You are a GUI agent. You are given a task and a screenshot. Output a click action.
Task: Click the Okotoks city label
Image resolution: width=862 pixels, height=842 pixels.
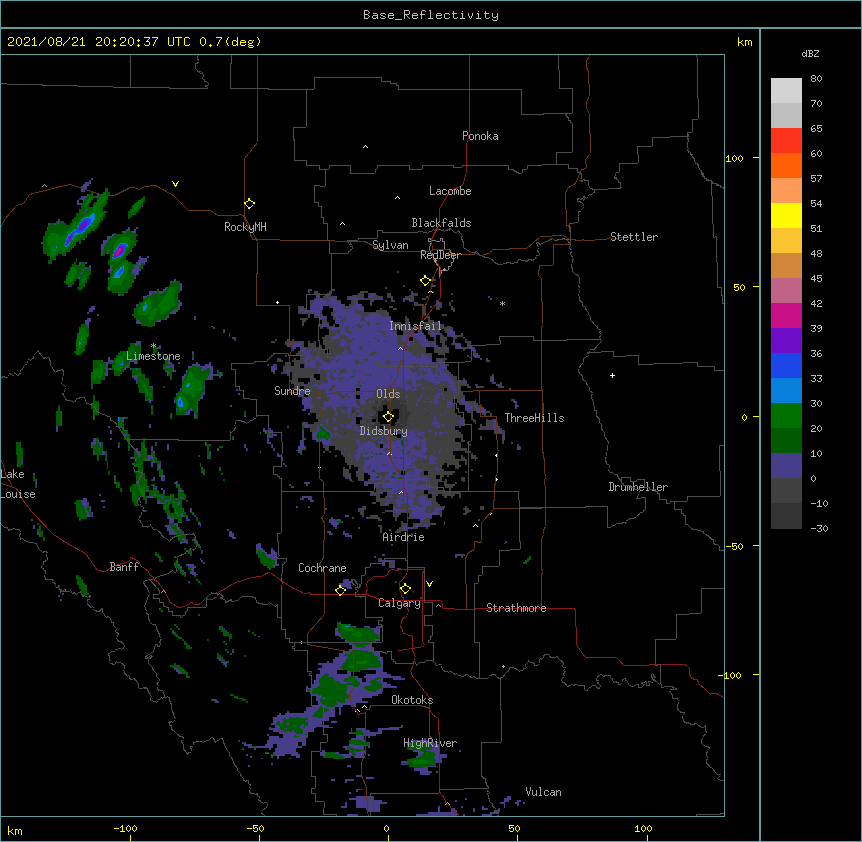click(x=412, y=700)
